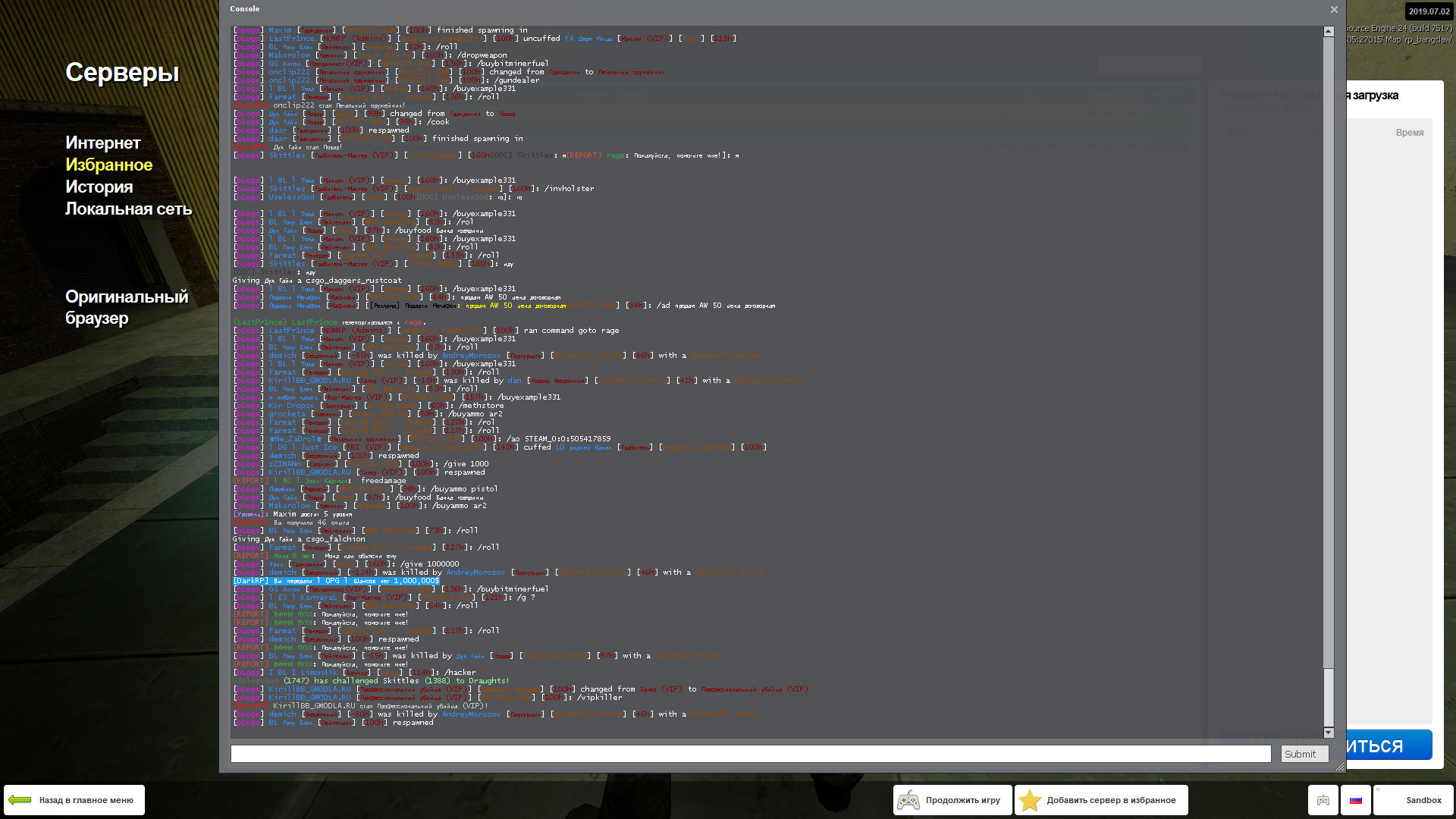This screenshot has height=819, width=1456.
Task: Click Продолжить игру button
Action: [x=952, y=800]
